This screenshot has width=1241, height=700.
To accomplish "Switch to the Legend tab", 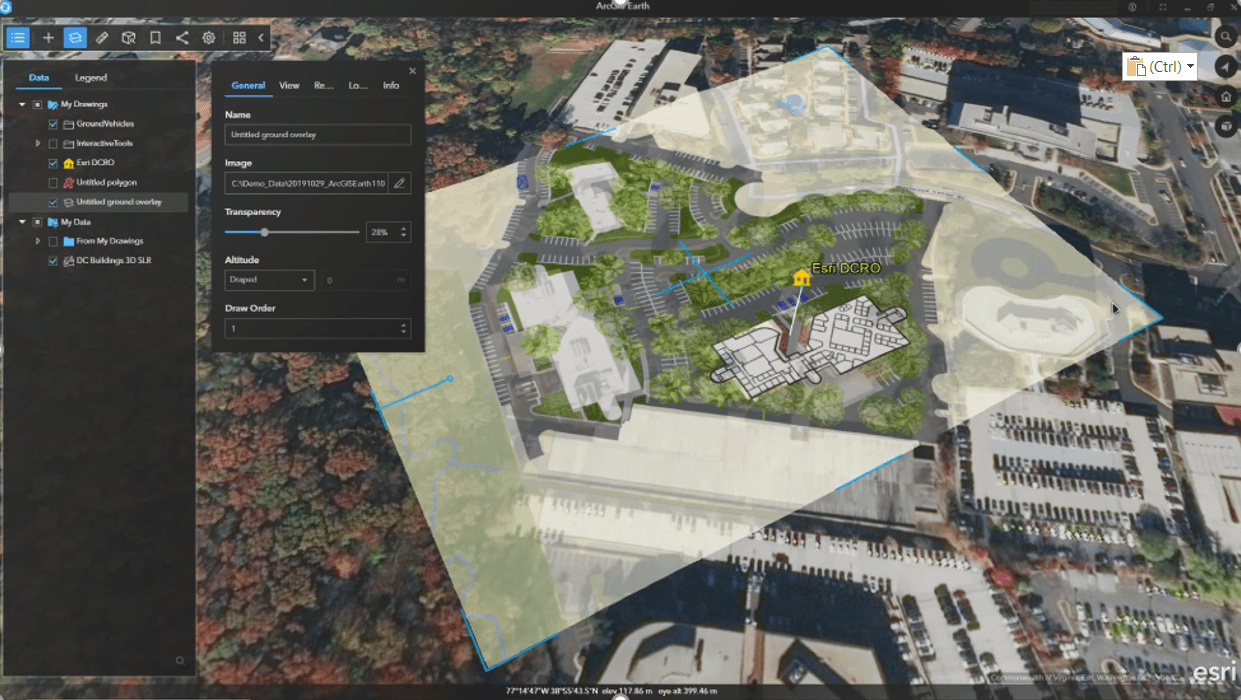I will [x=91, y=77].
